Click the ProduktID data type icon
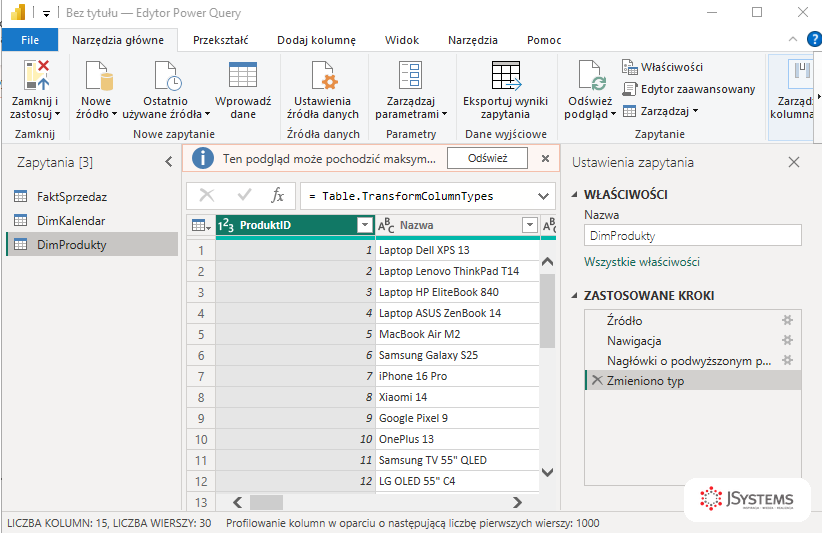 click(x=226, y=225)
